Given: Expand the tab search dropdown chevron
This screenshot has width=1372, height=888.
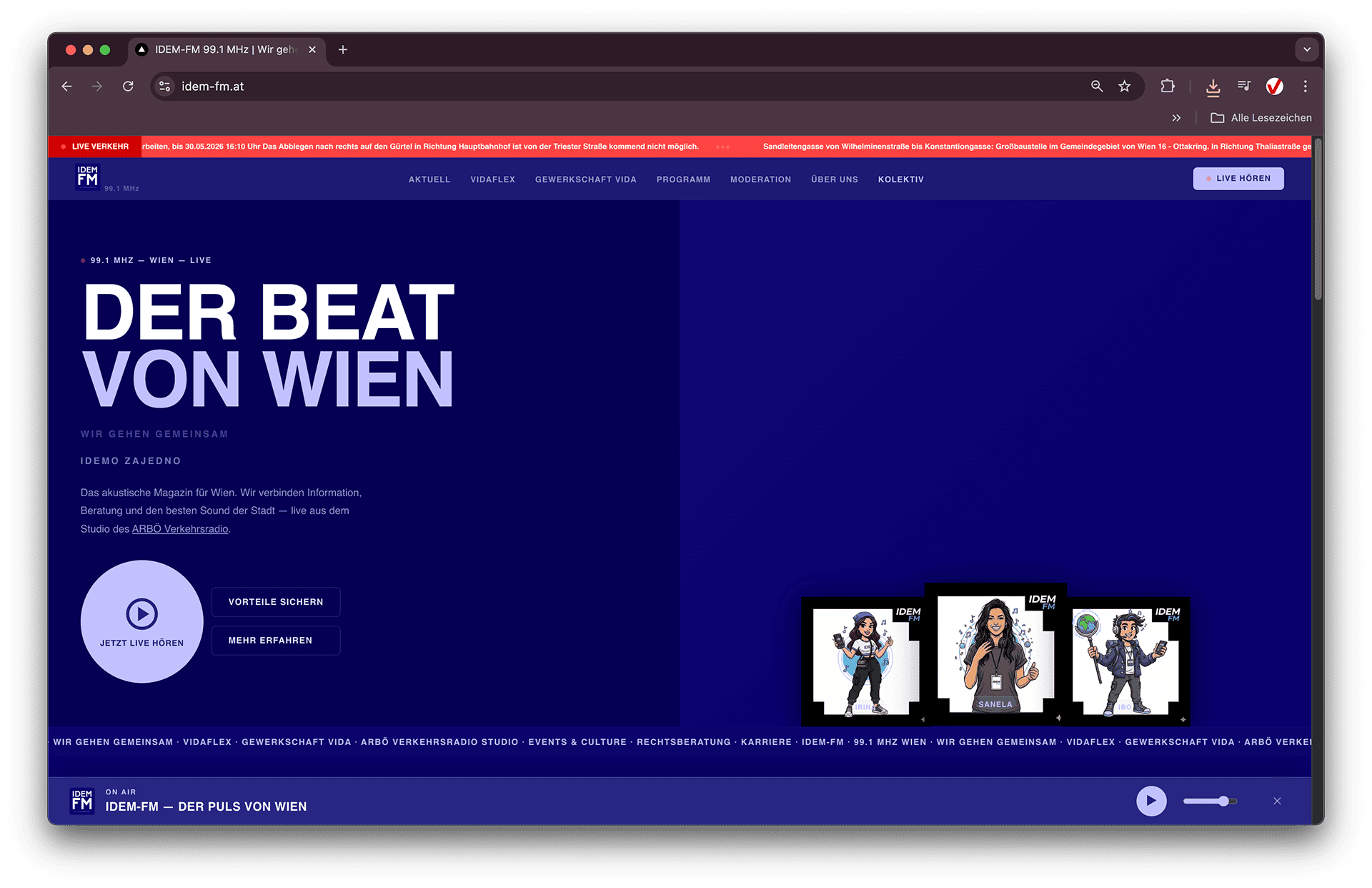Looking at the screenshot, I should coord(1307,49).
